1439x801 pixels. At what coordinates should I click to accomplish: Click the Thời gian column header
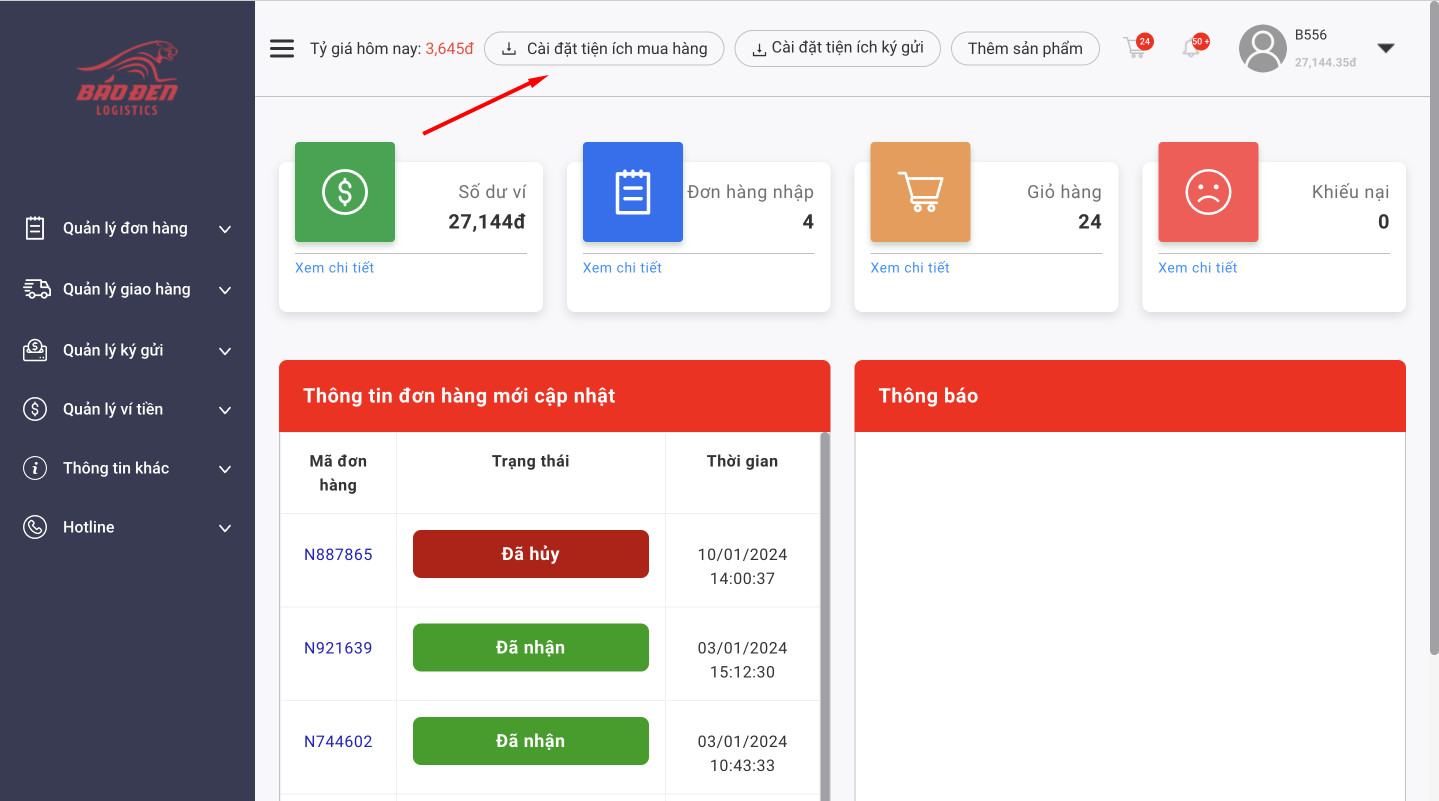742,461
